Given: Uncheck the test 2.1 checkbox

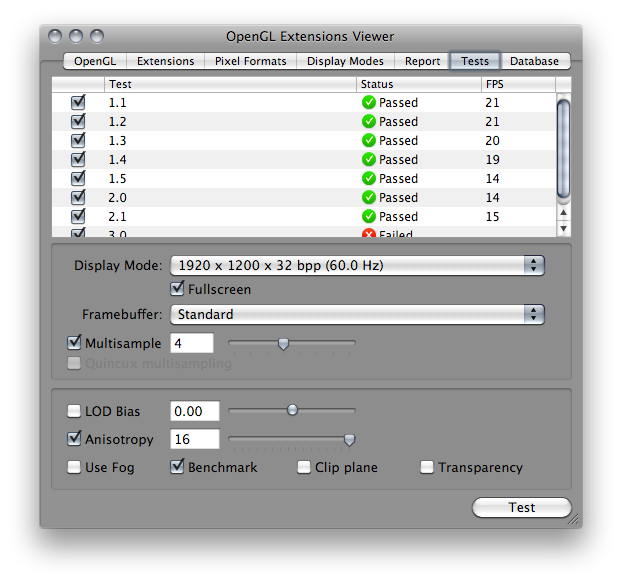Looking at the screenshot, I should click(x=78, y=217).
